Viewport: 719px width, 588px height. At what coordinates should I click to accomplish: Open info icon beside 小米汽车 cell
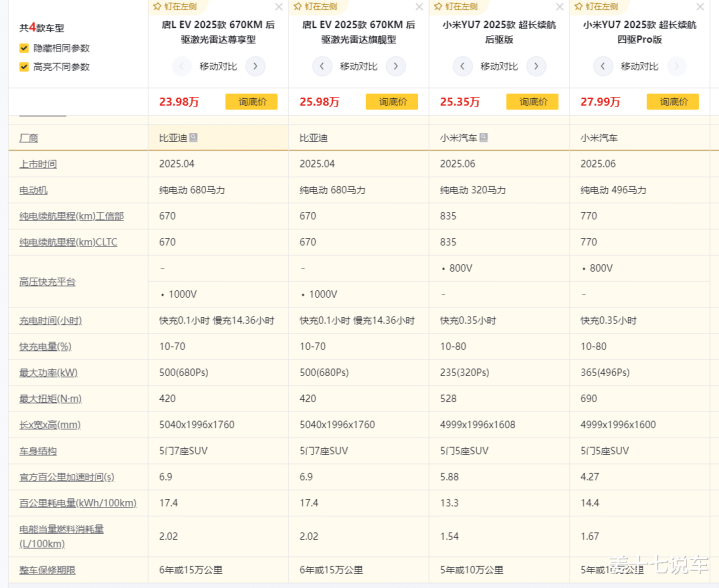(x=484, y=137)
